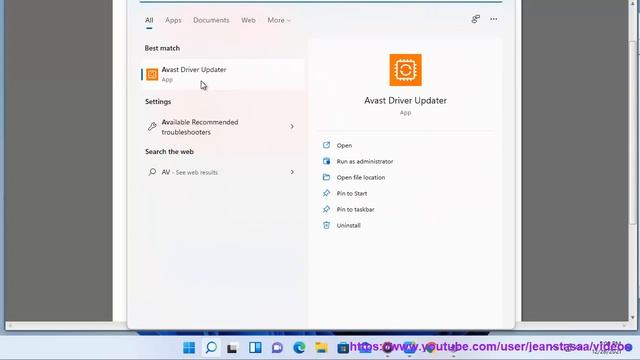Screen dimensions: 640x360
Task: Switch to the Documents tab
Action: pyautogui.click(x=211, y=20)
